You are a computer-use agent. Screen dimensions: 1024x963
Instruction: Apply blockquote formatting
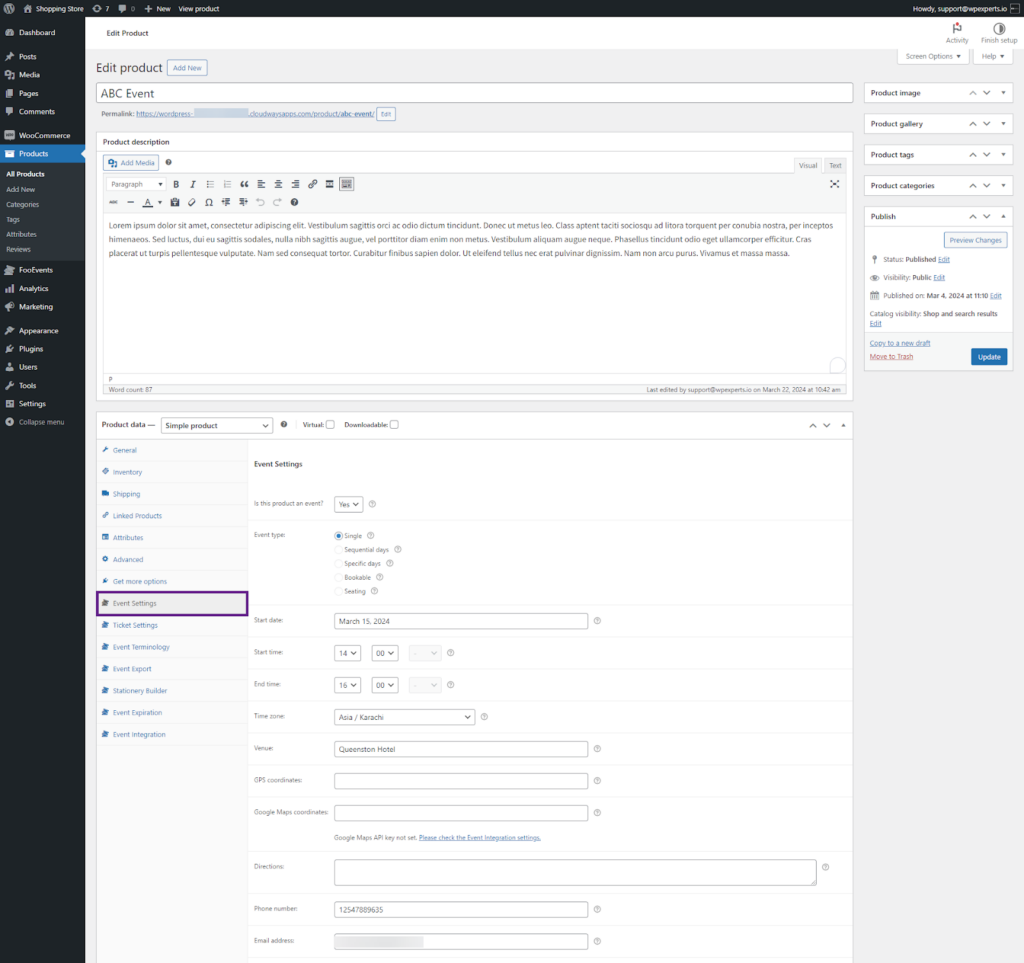coord(244,184)
